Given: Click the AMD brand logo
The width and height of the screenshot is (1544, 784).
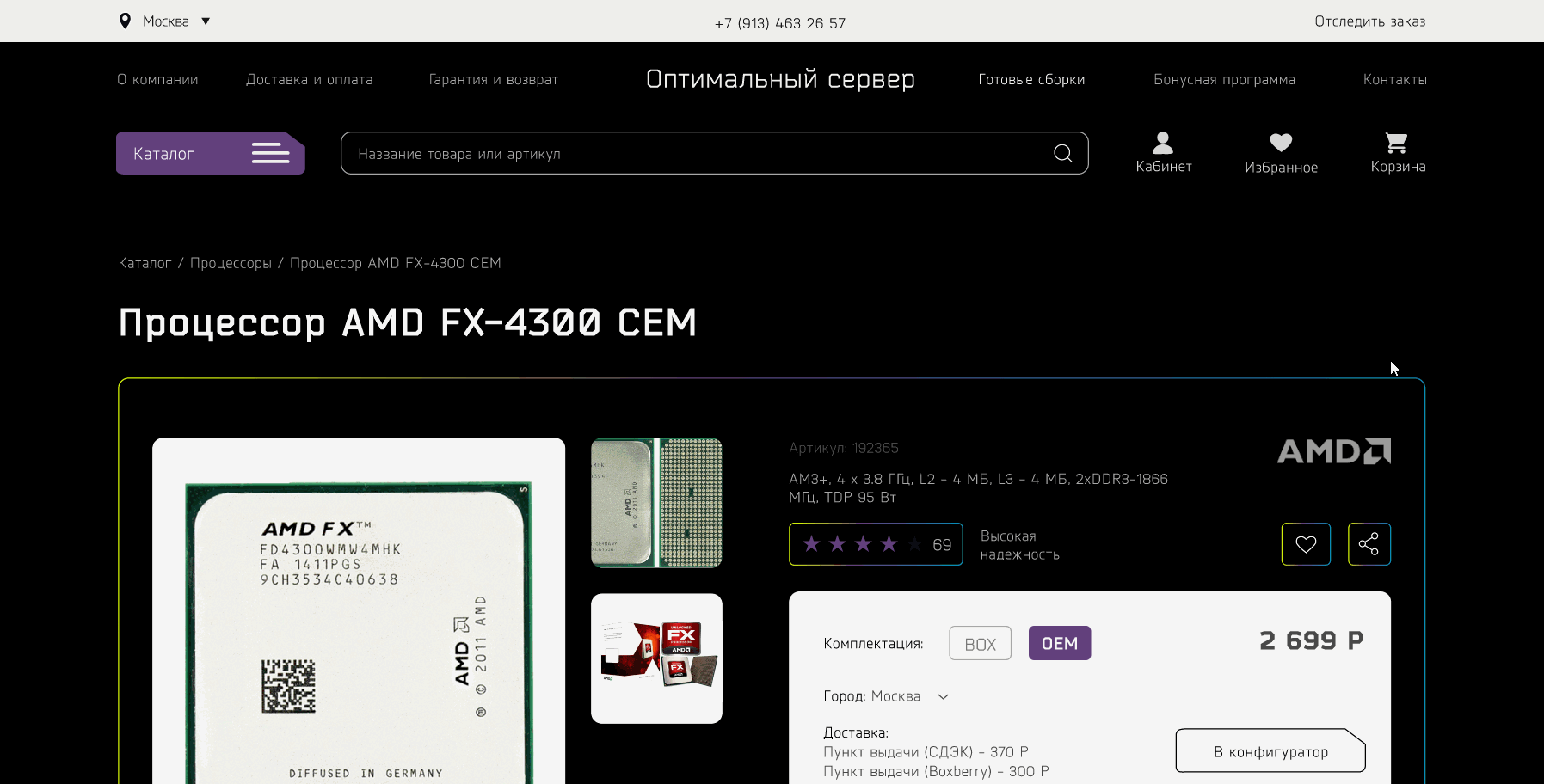Looking at the screenshot, I should pyautogui.click(x=1333, y=451).
